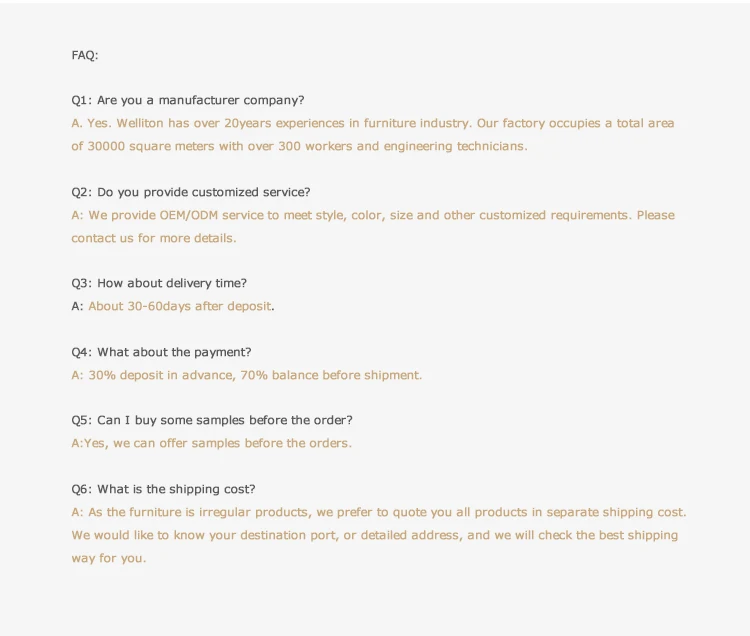
Task: Click the word 'Welliton' in the first answer
Action: click(140, 123)
